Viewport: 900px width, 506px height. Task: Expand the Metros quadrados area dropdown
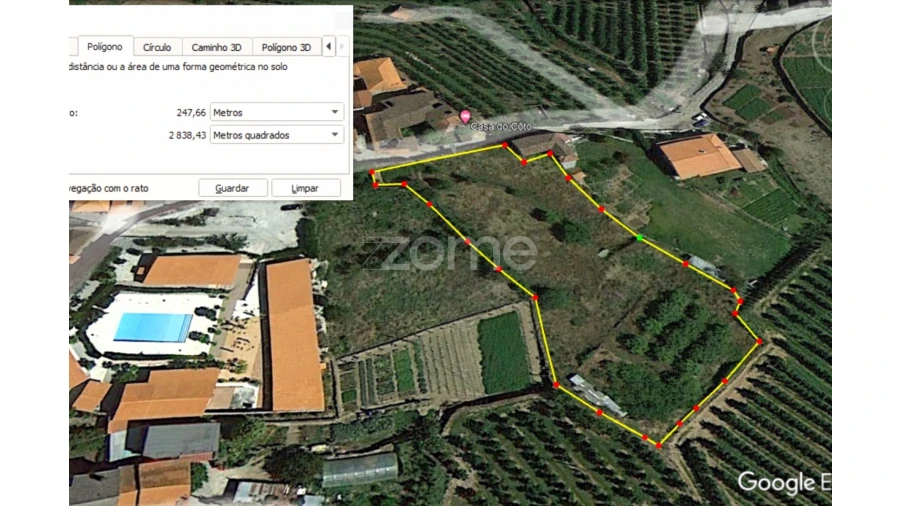point(277,135)
